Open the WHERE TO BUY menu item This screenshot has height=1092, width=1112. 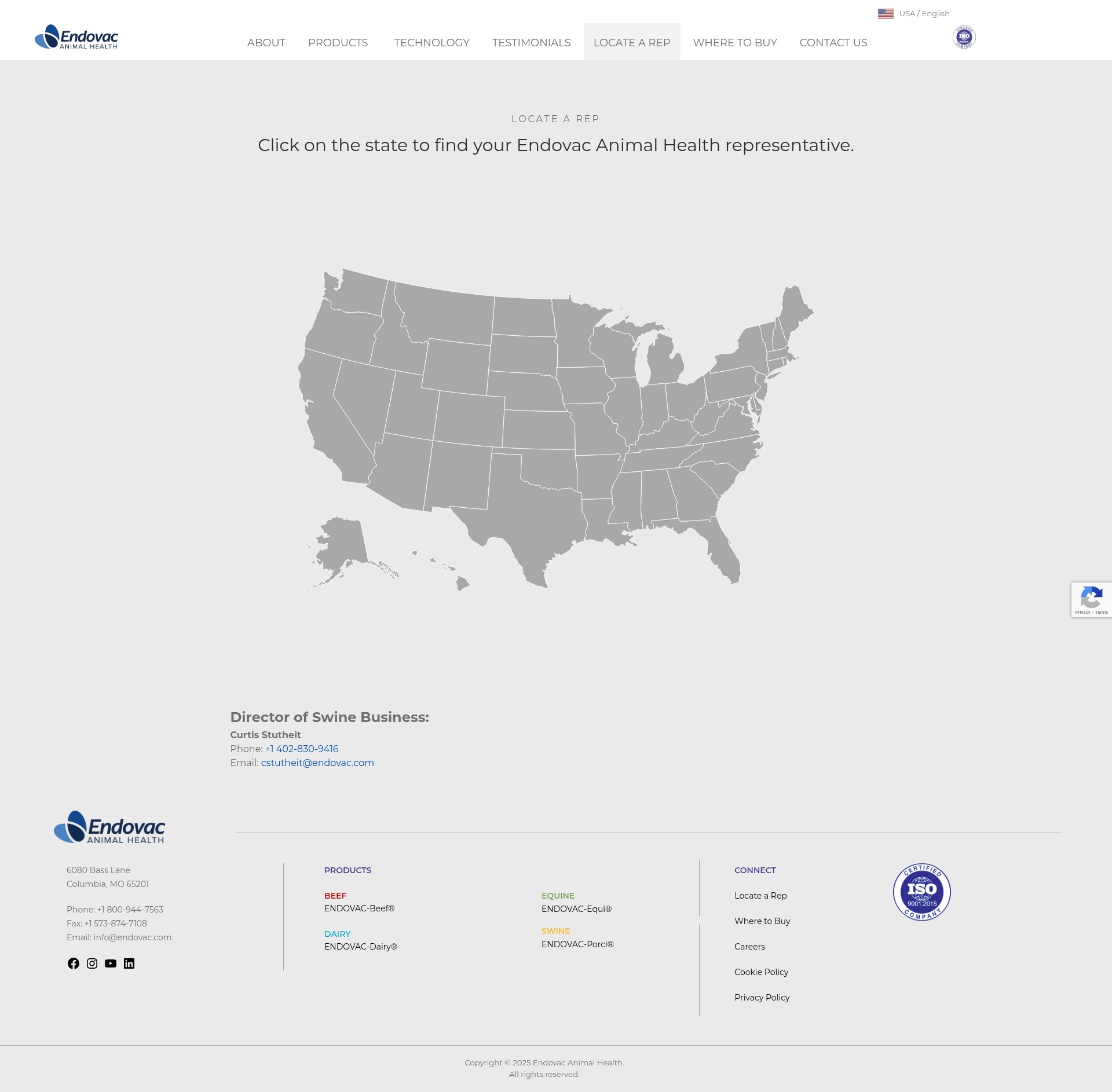coord(735,42)
